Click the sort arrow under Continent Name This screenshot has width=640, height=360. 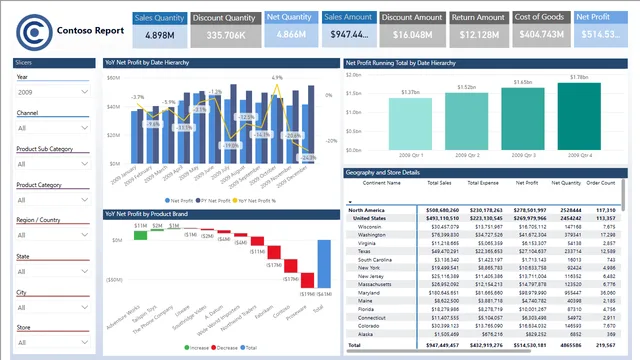(x=350, y=202)
